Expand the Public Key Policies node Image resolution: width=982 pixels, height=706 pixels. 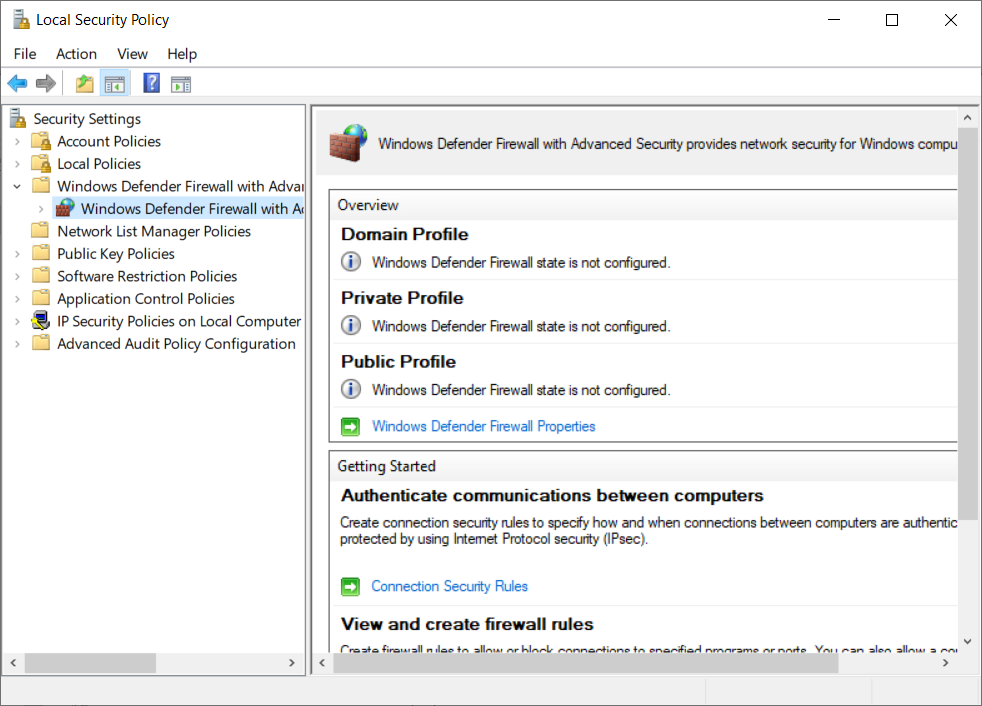point(18,254)
